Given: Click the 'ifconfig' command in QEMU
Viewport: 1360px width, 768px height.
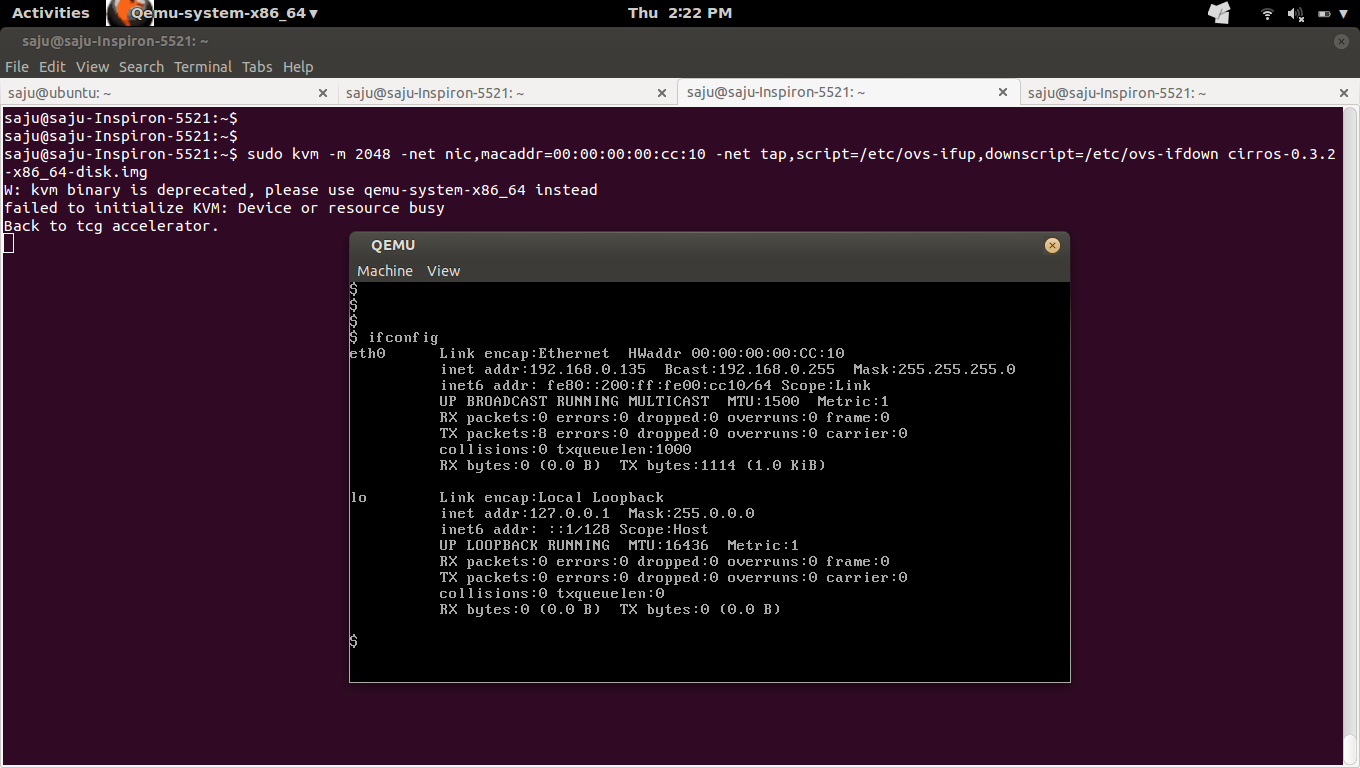Looking at the screenshot, I should [403, 338].
